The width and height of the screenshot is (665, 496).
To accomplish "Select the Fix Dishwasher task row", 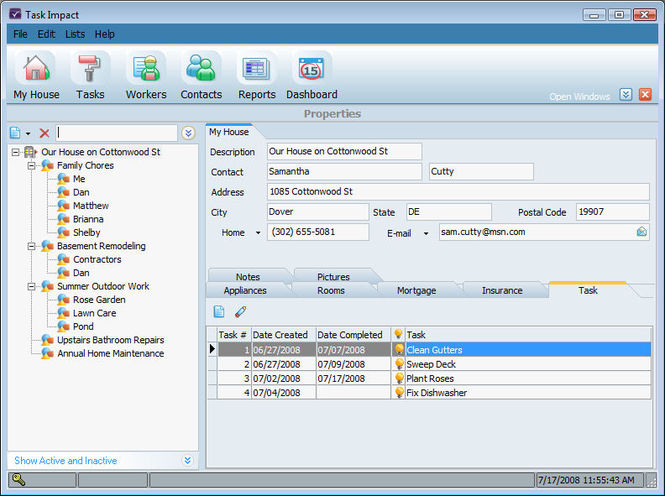I will (430, 393).
